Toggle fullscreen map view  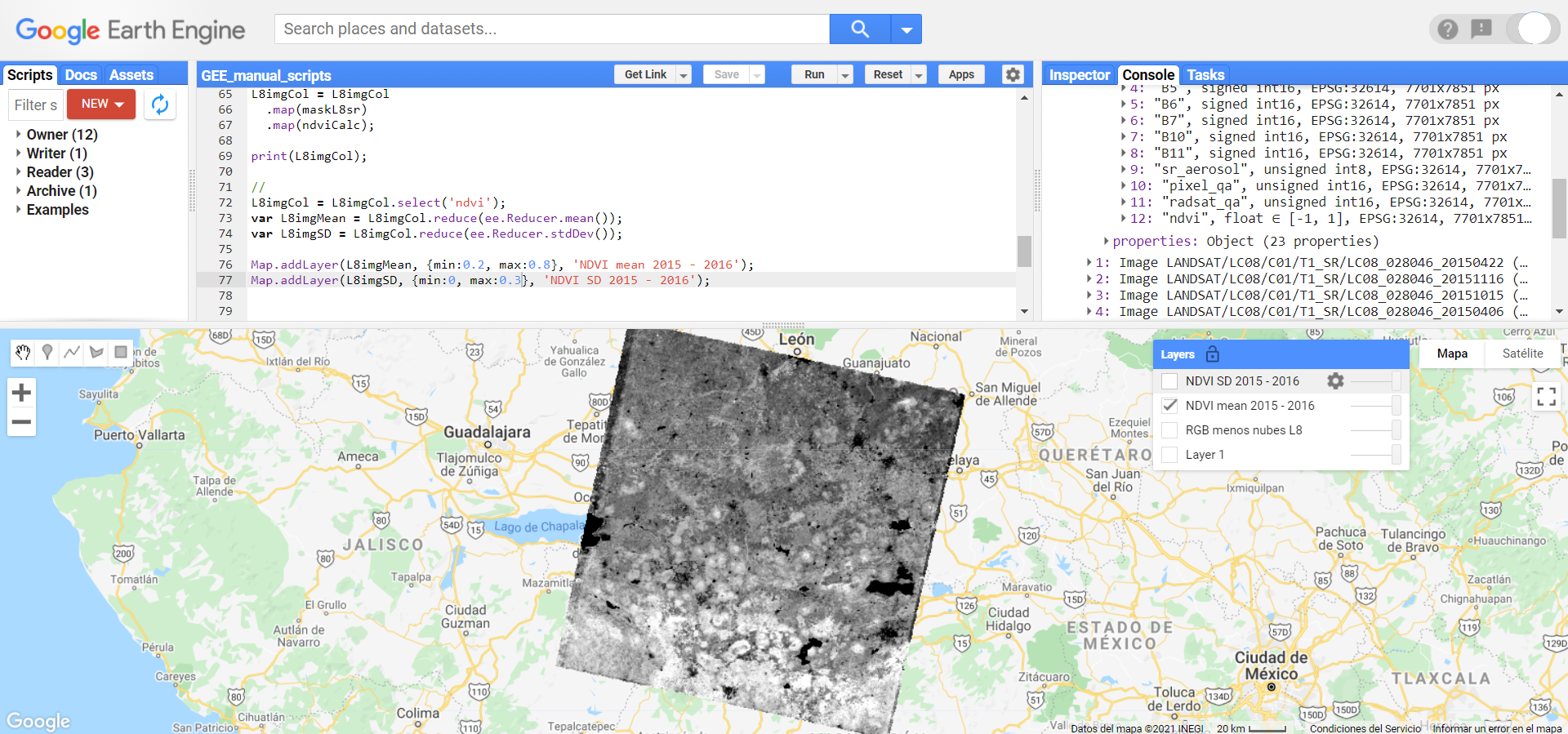point(1546,397)
